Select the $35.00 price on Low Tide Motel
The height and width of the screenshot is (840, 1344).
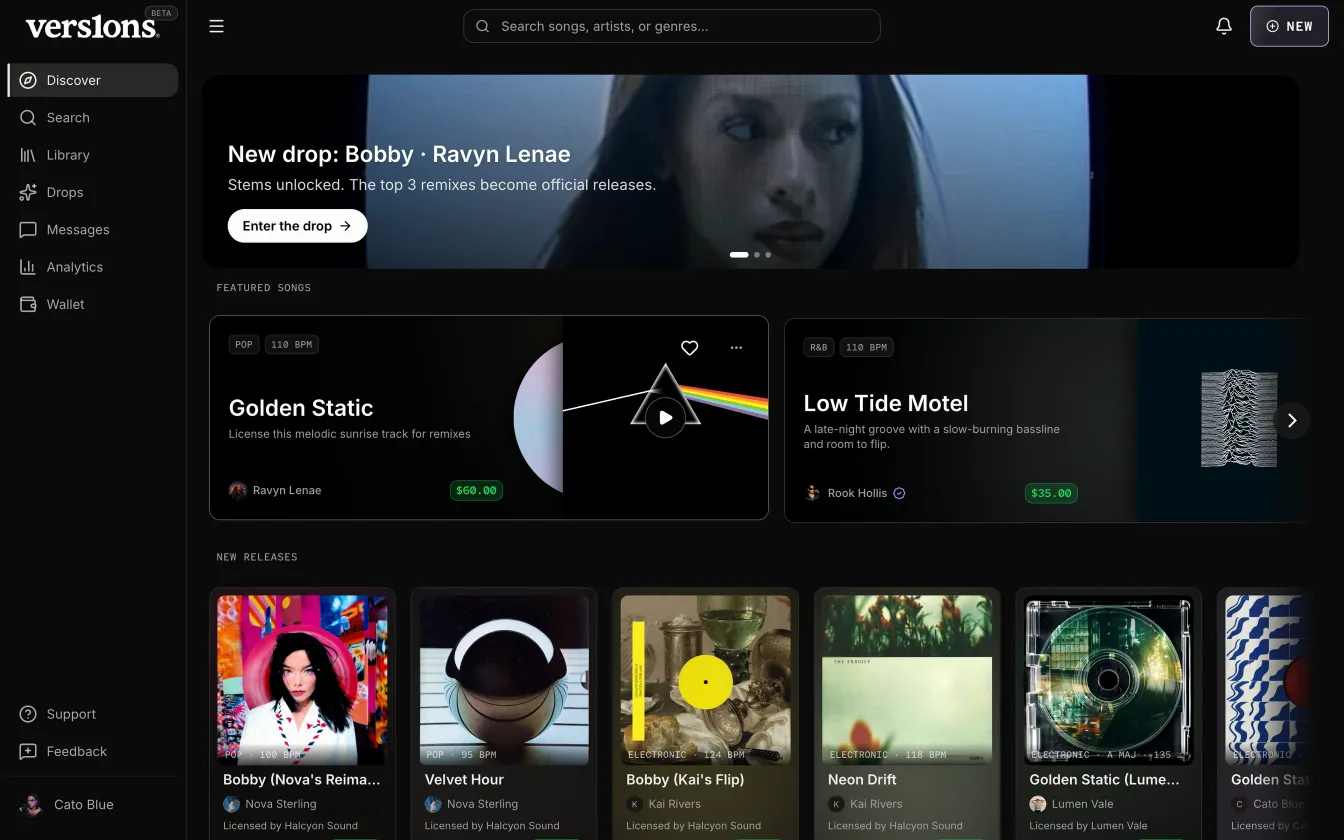point(1051,493)
